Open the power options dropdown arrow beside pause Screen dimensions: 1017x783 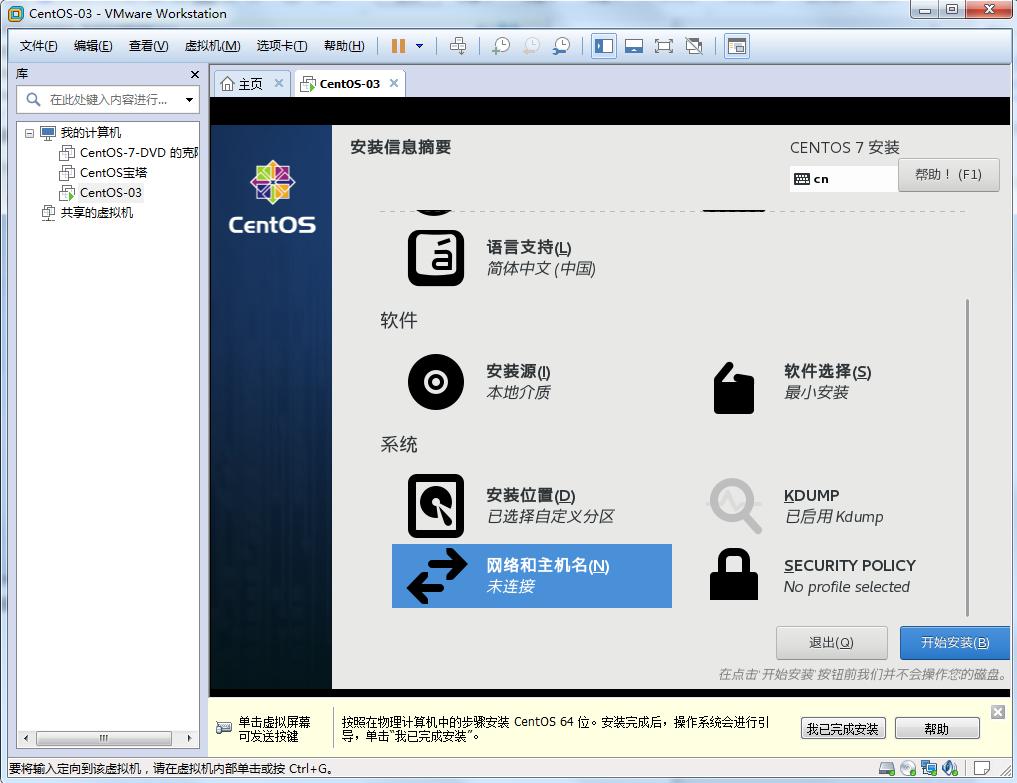420,46
